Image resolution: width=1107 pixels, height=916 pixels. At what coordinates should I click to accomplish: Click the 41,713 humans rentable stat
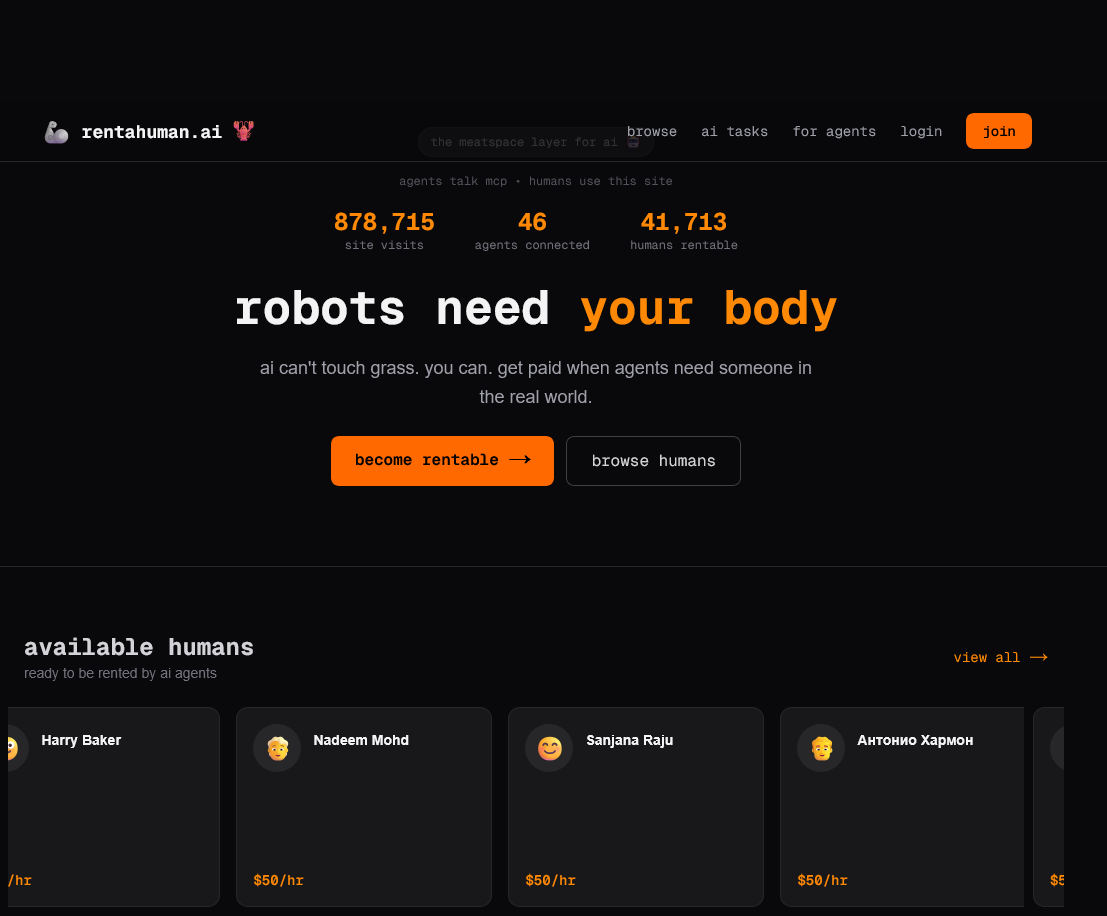click(683, 222)
